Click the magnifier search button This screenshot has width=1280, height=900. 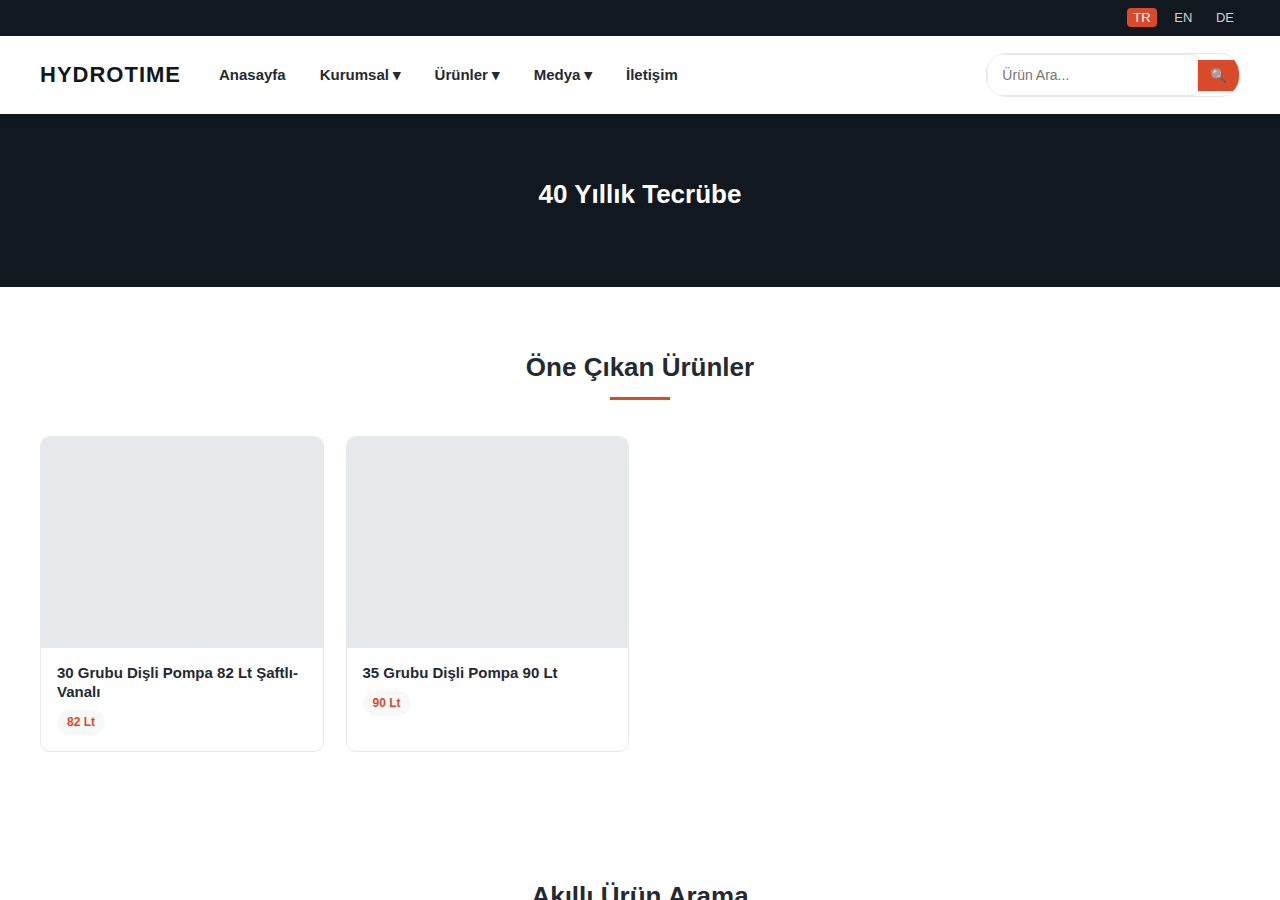(x=1218, y=75)
